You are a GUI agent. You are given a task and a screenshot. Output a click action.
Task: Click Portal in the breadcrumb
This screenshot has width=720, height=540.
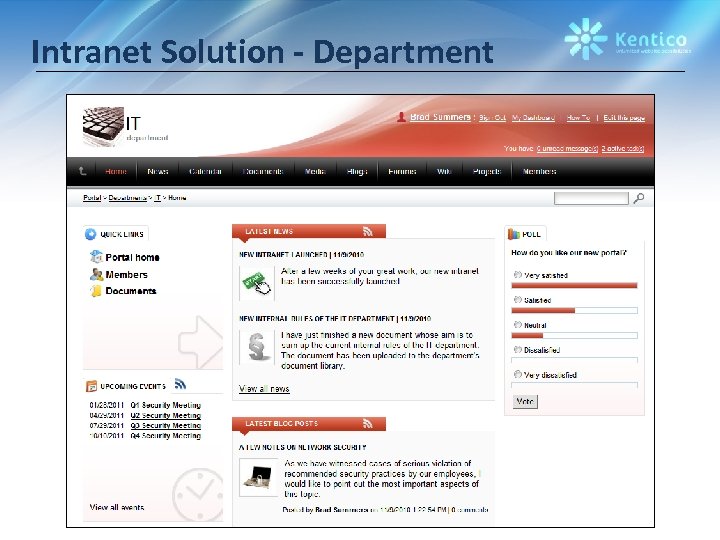tap(92, 197)
